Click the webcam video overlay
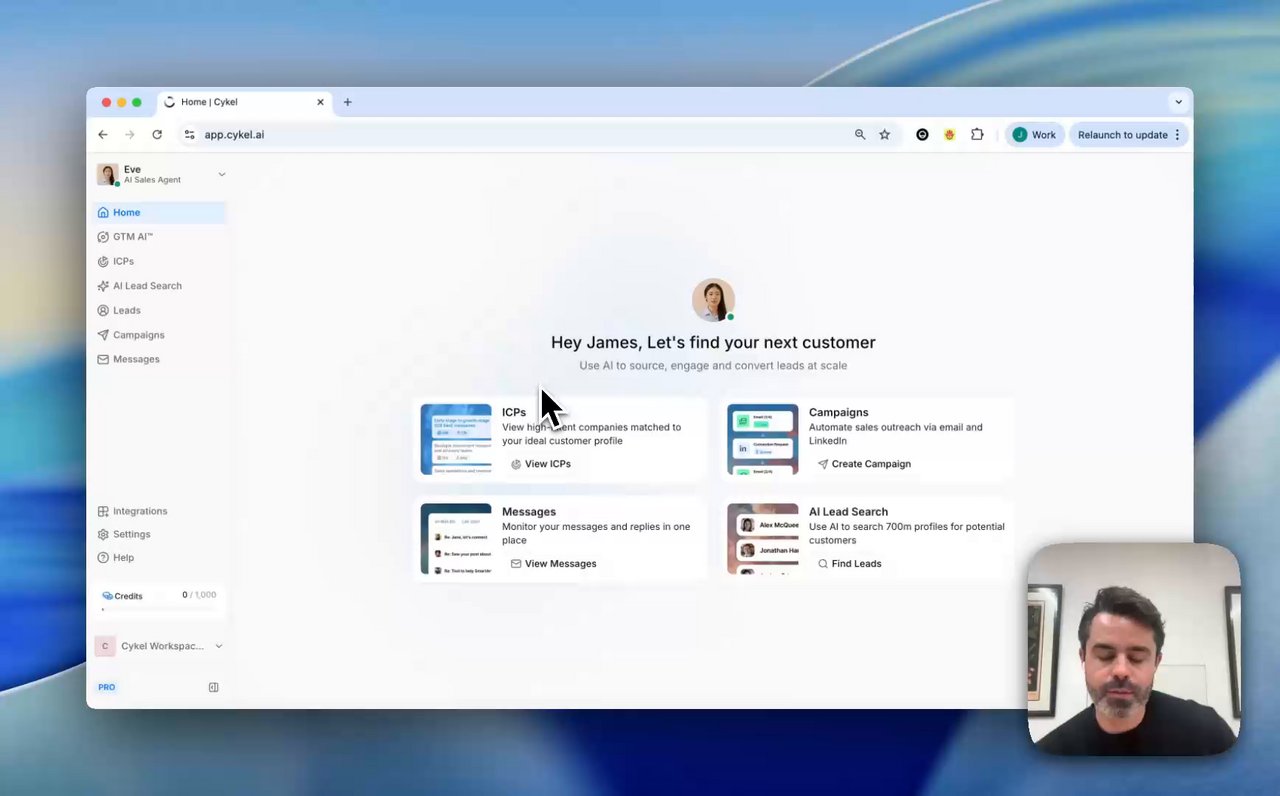Screen dimensions: 1280x796 [x=1134, y=648]
